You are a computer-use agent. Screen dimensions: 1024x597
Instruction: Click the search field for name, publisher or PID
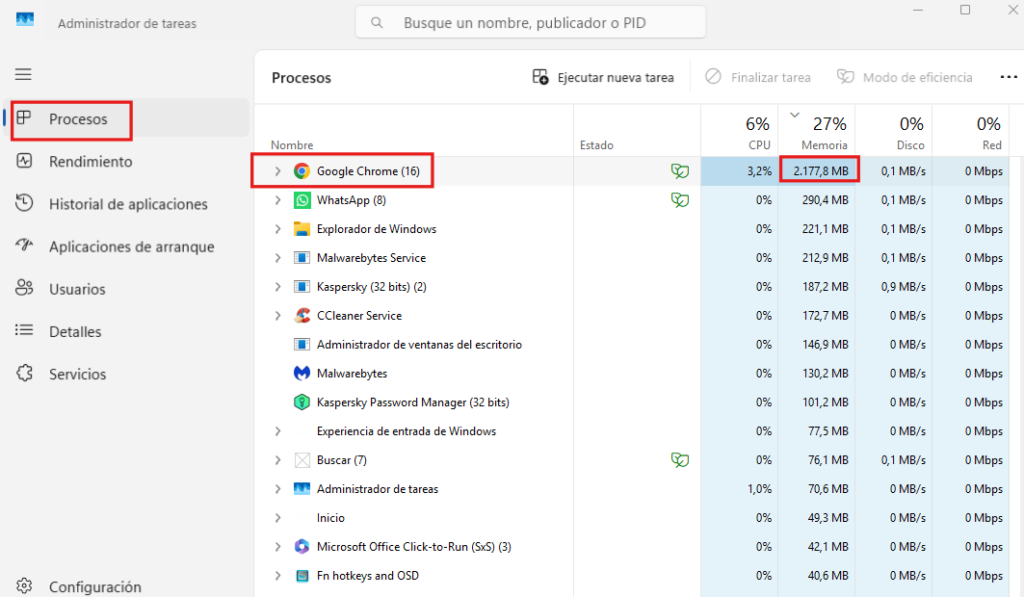pos(530,22)
